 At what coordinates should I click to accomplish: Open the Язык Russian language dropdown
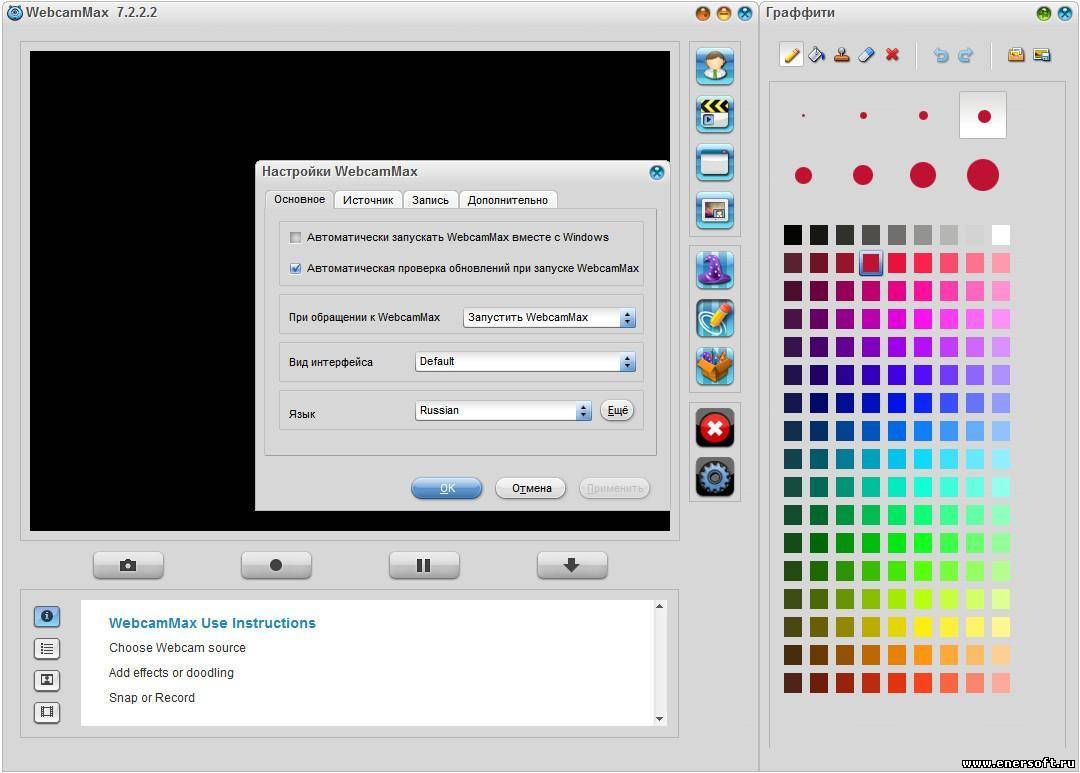(503, 411)
